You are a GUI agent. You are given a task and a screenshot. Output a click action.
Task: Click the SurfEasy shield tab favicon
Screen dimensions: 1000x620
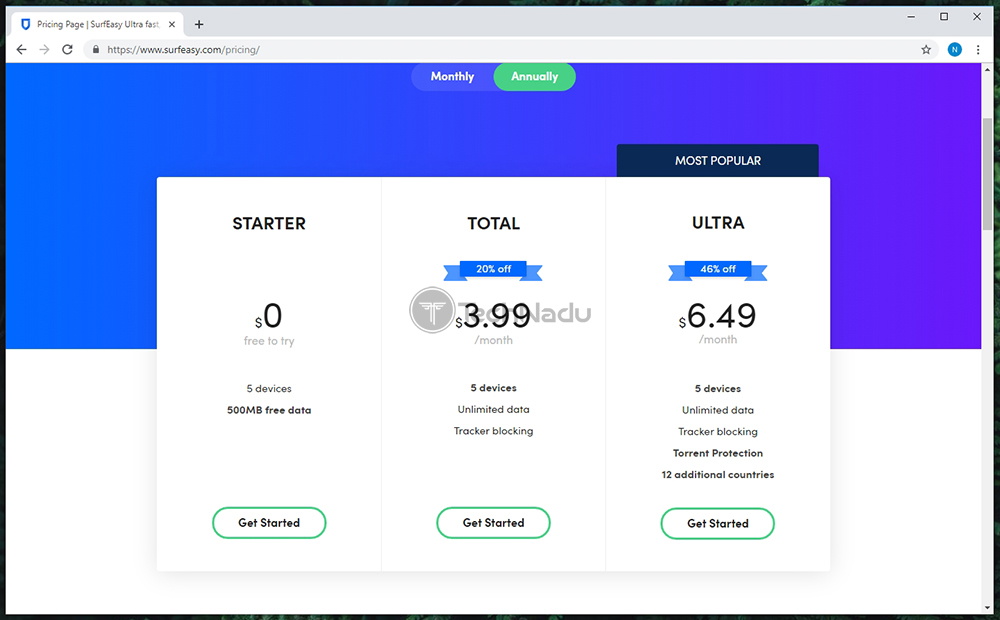pos(26,24)
